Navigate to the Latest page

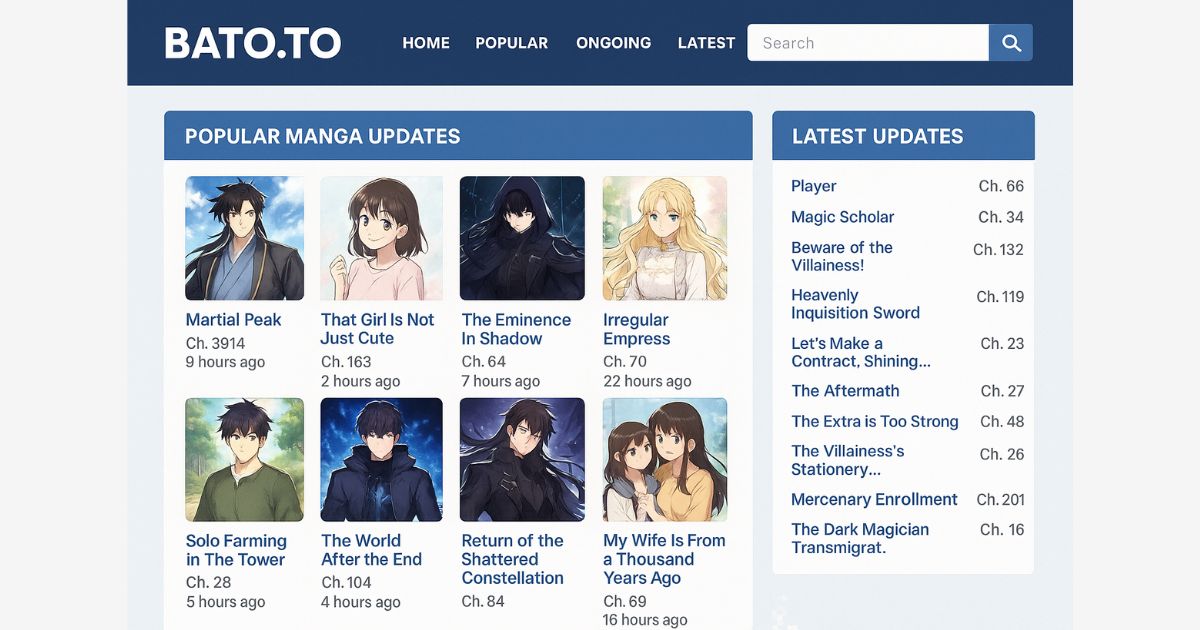click(706, 43)
